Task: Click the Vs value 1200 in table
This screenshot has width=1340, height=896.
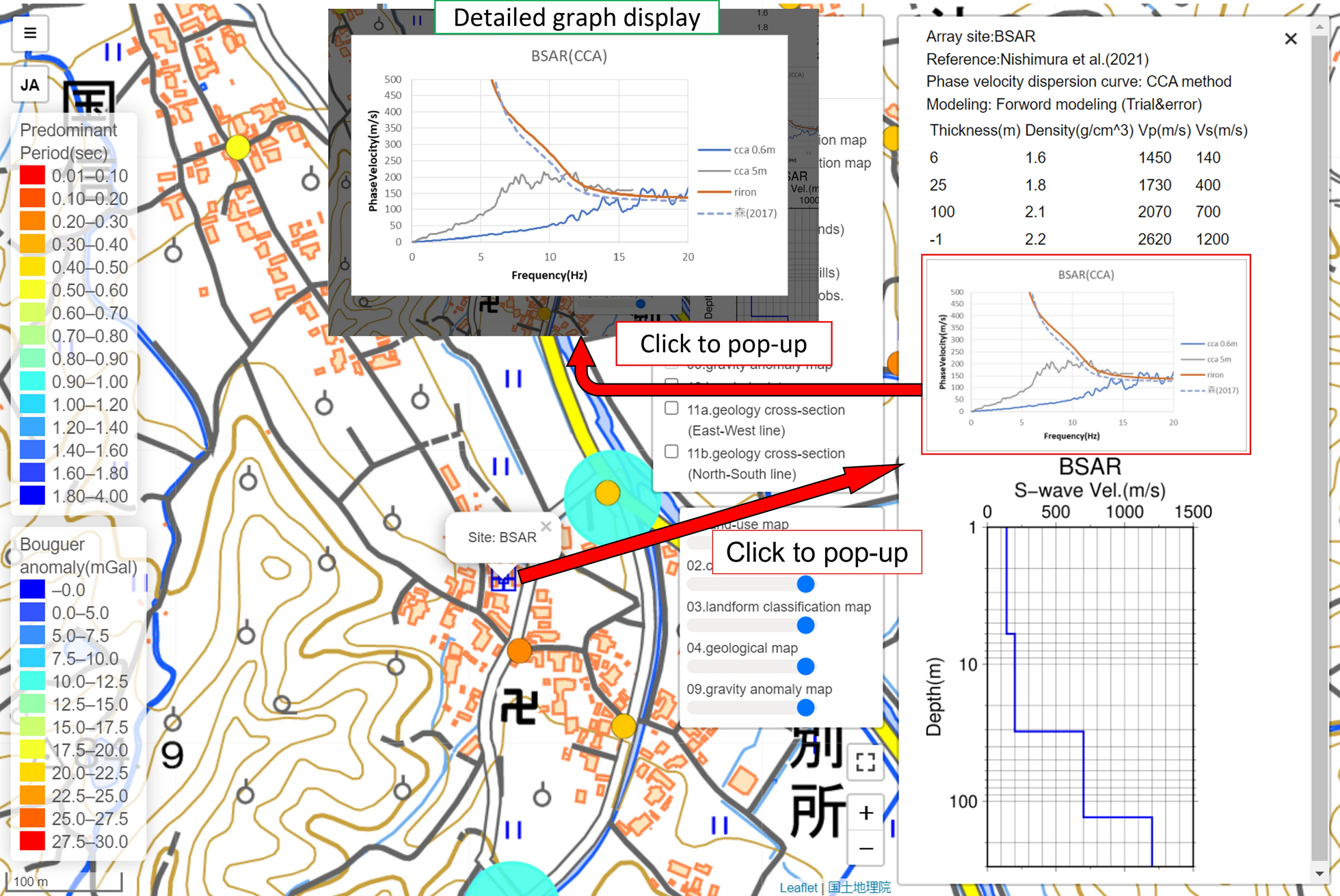Action: (1211, 239)
